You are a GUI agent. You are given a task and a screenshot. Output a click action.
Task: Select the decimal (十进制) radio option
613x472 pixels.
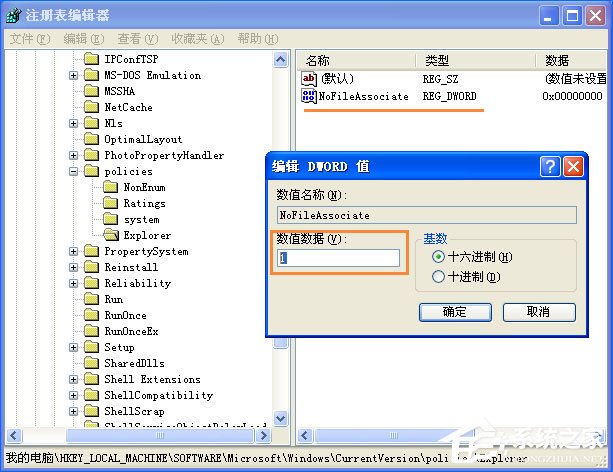pyautogui.click(x=438, y=276)
